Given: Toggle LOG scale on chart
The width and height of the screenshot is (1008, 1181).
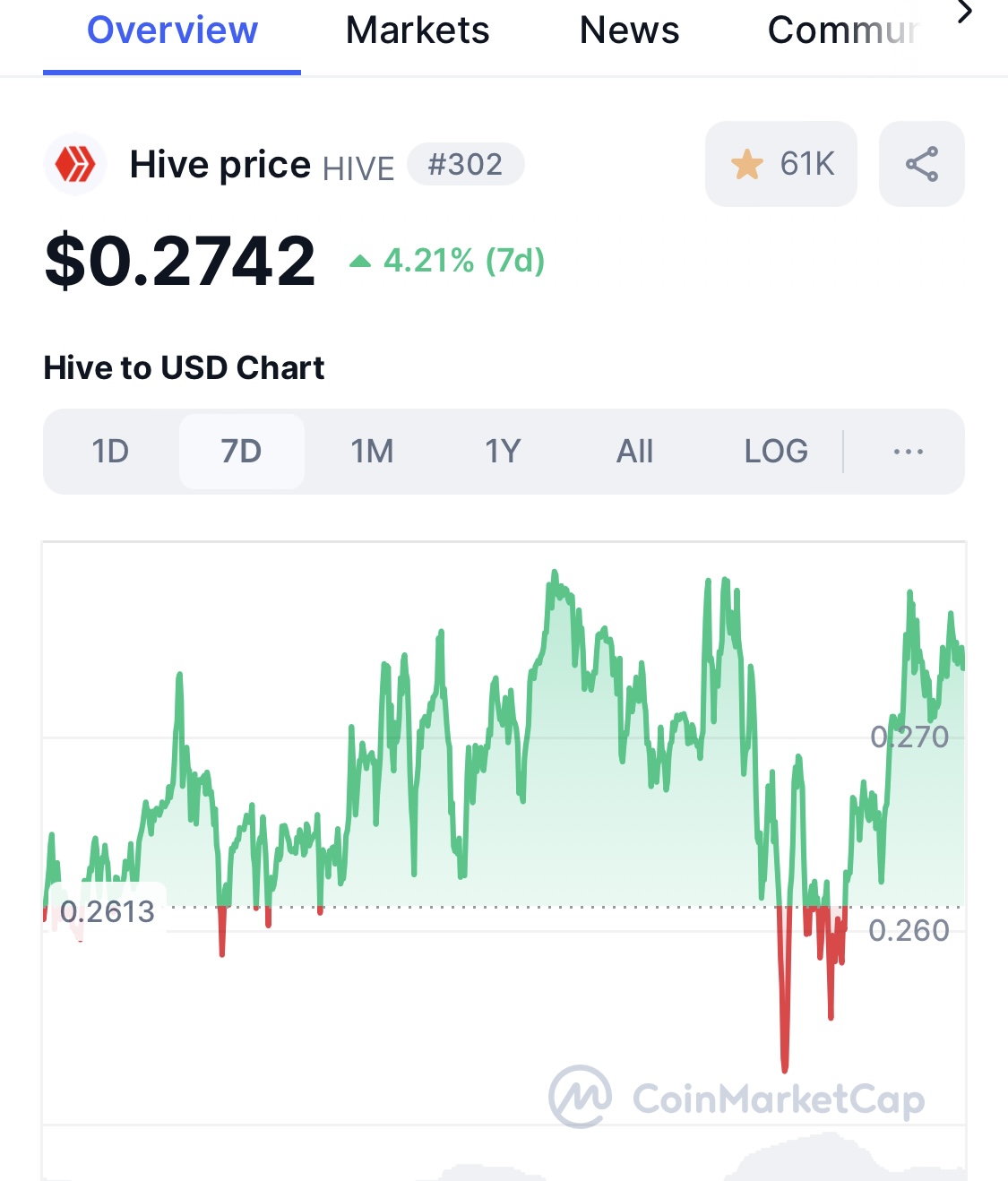Looking at the screenshot, I should (776, 452).
